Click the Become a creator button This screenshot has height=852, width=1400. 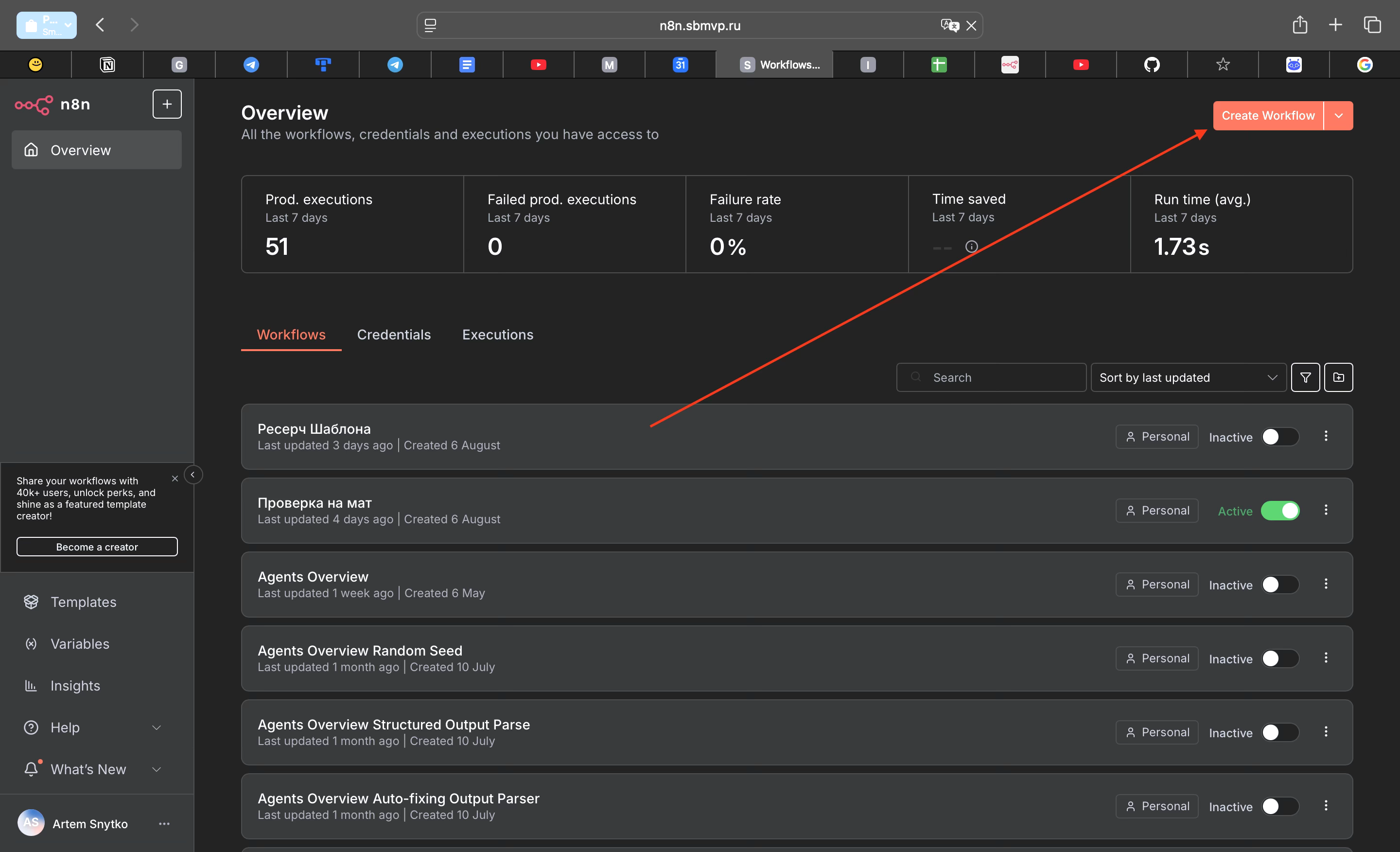pos(97,547)
